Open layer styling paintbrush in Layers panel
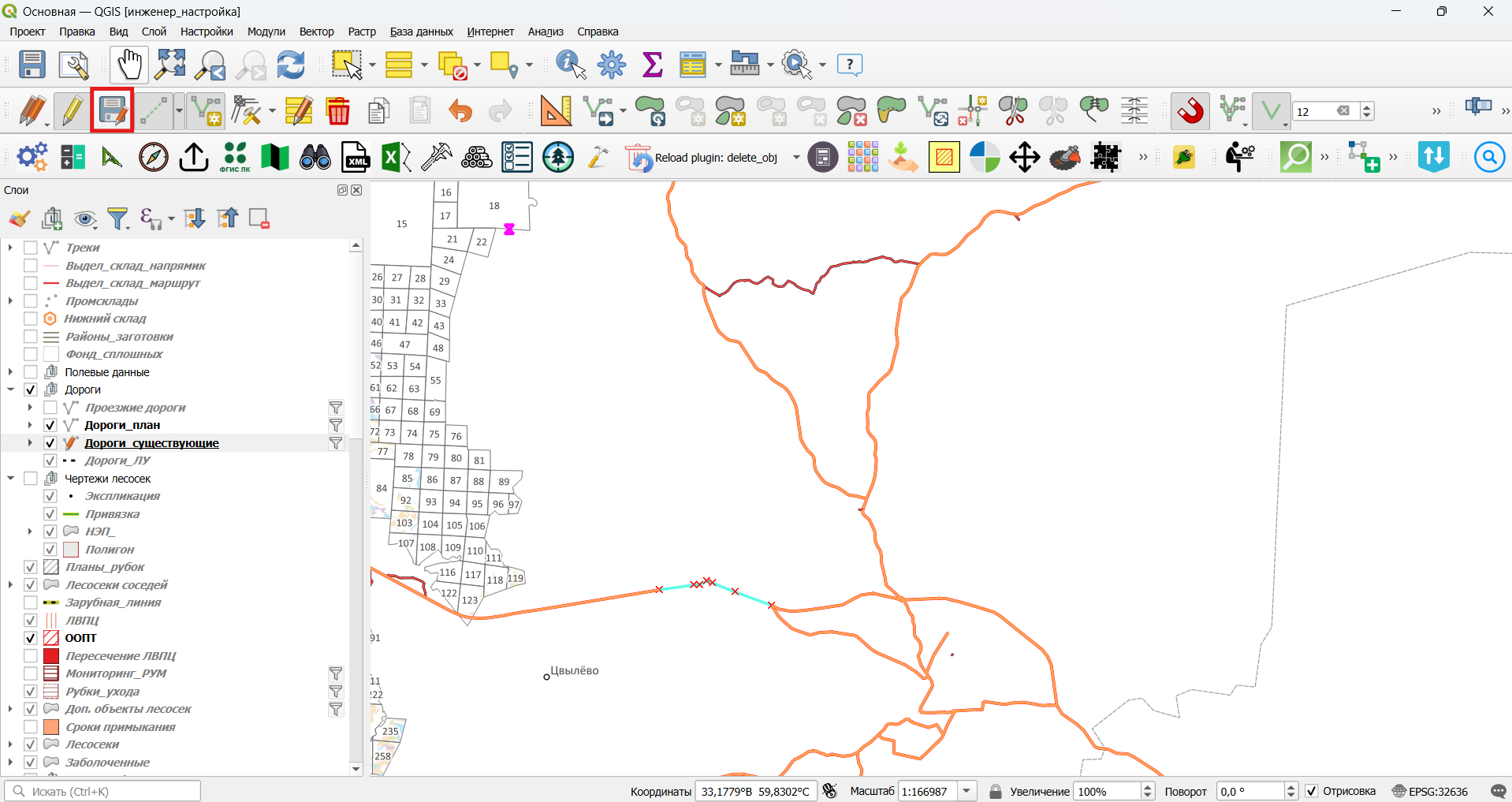The image size is (1512, 802). click(x=20, y=218)
